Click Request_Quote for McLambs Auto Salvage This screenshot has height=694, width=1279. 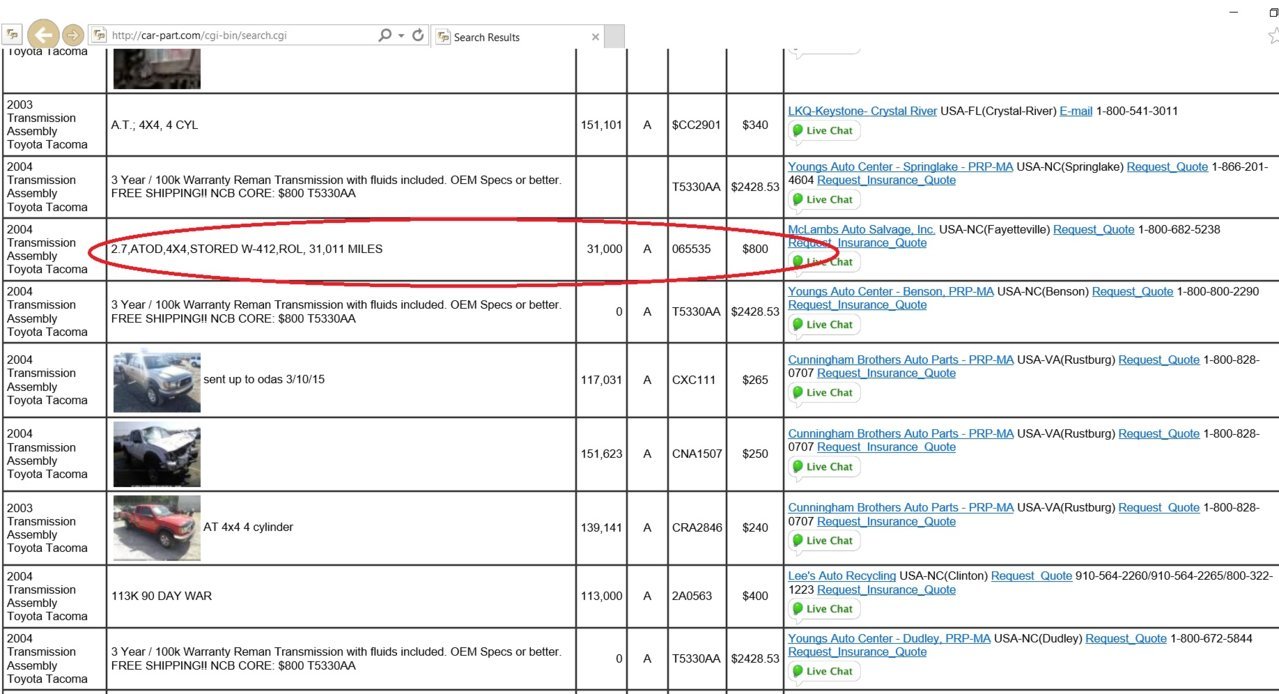tap(1094, 229)
